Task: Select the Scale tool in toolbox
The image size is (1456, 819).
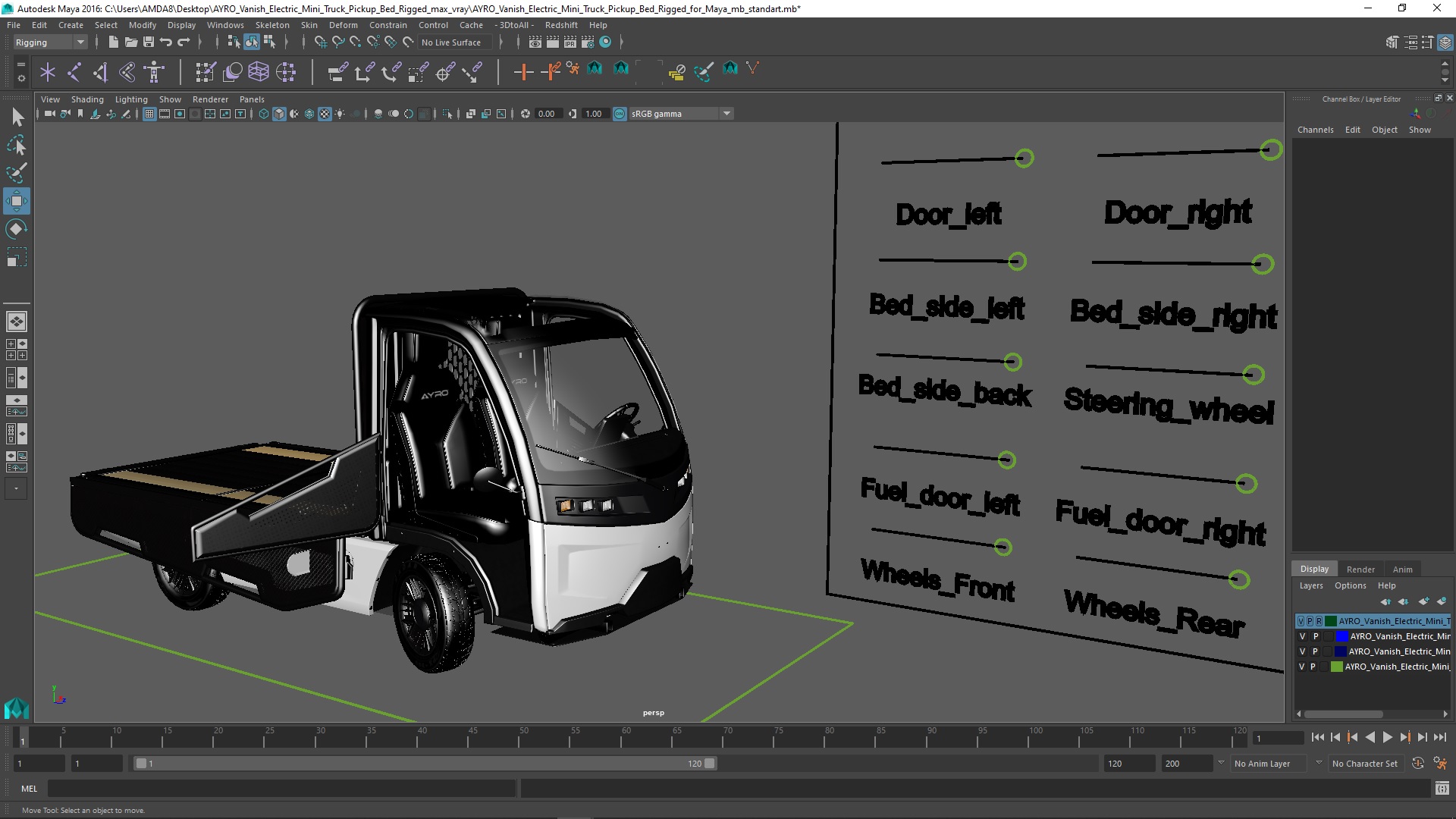Action: 17,257
